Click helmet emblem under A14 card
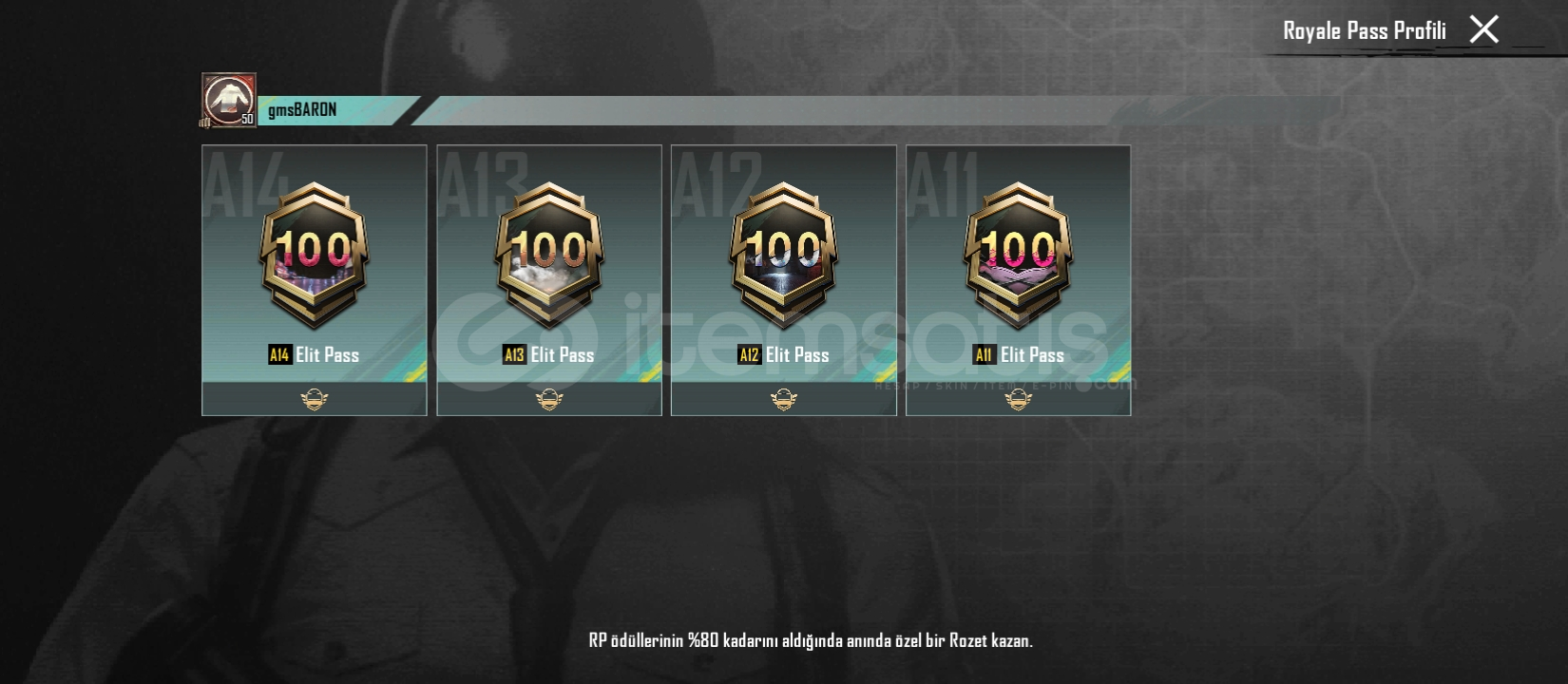Image resolution: width=1568 pixels, height=684 pixels. (x=315, y=400)
